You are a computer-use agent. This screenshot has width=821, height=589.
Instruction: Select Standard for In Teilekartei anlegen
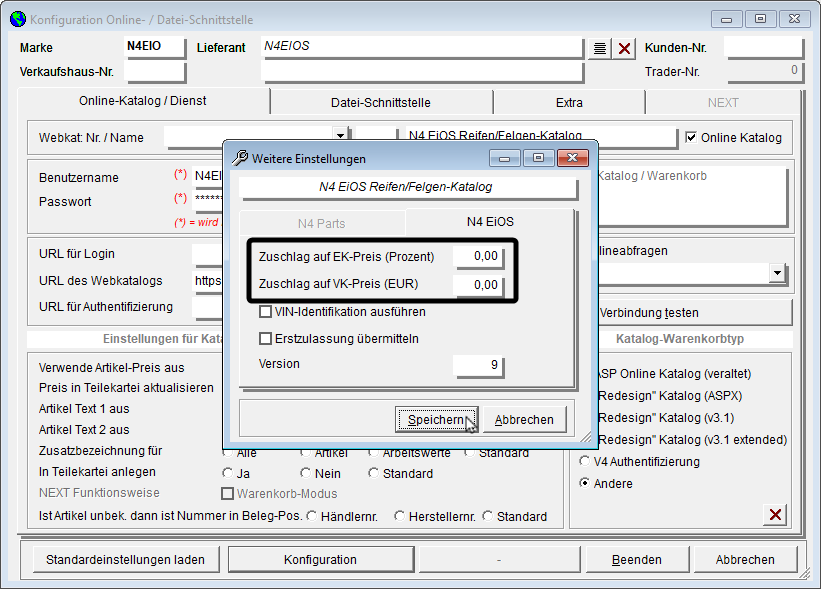coord(373,473)
